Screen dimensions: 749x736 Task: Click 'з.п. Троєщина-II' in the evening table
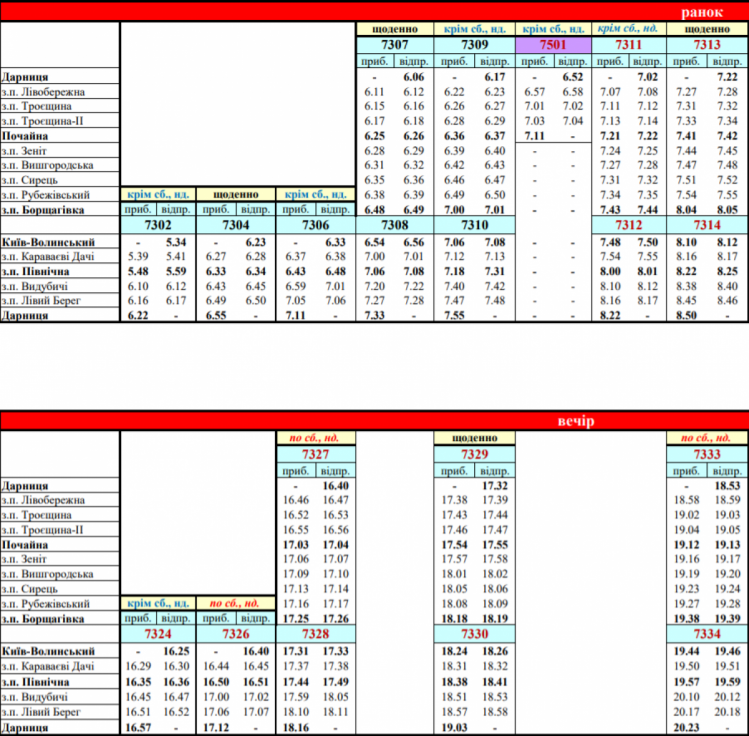click(x=42, y=530)
